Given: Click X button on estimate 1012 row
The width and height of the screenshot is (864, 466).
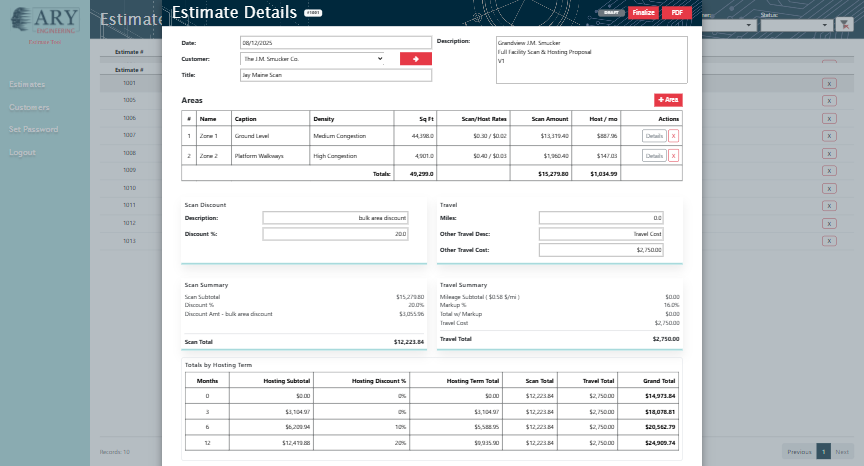Looking at the screenshot, I should (x=829, y=223).
